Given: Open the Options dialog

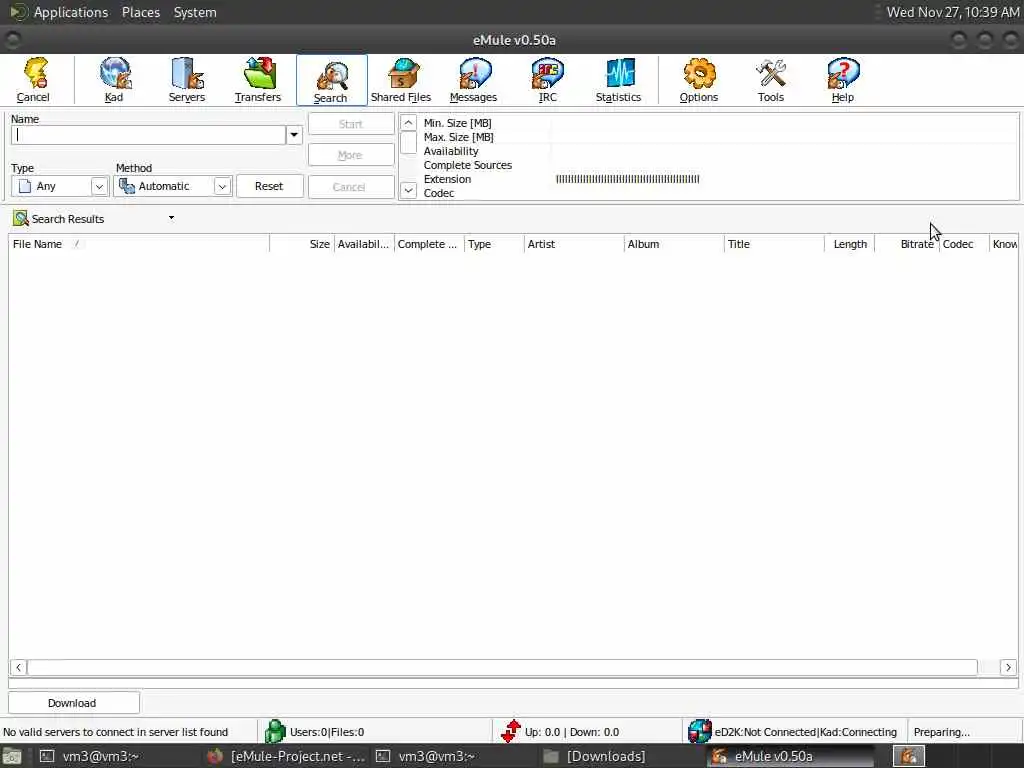Looking at the screenshot, I should click(699, 80).
